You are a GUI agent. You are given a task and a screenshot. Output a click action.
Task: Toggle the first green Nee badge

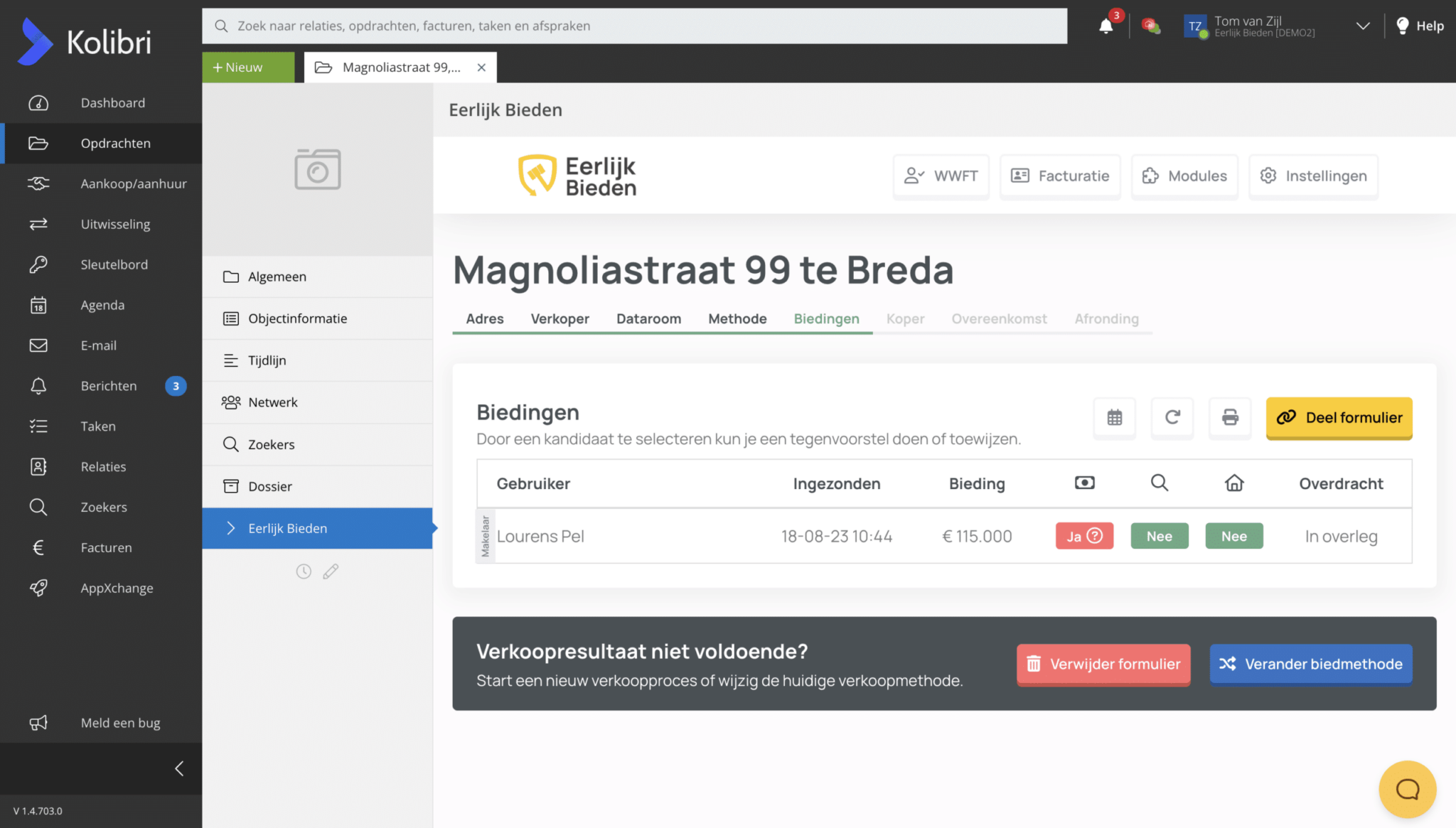coord(1159,537)
